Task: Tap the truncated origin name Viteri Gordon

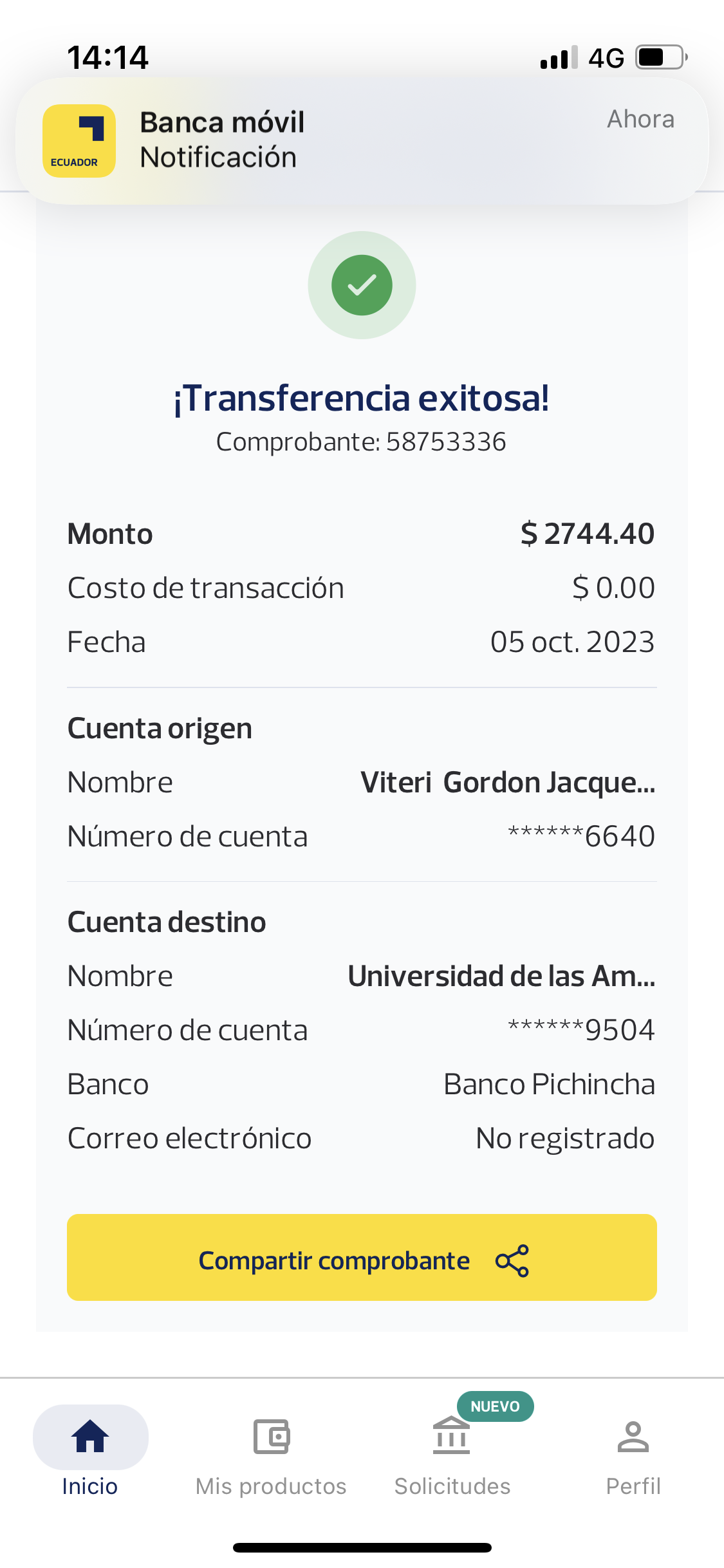Action: (508, 783)
